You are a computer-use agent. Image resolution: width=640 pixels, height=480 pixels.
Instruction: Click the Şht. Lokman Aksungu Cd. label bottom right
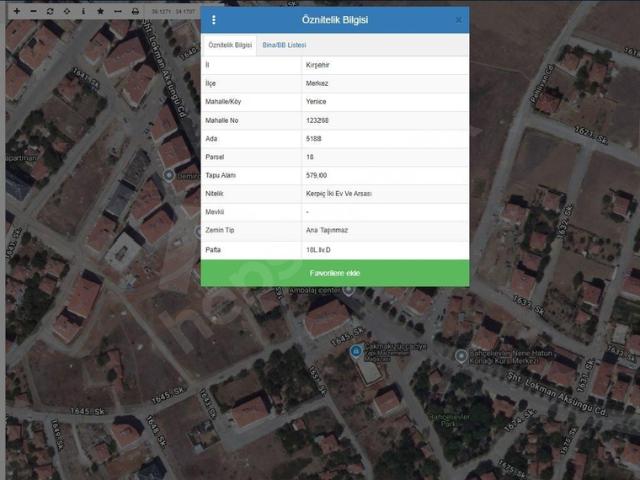tap(557, 393)
